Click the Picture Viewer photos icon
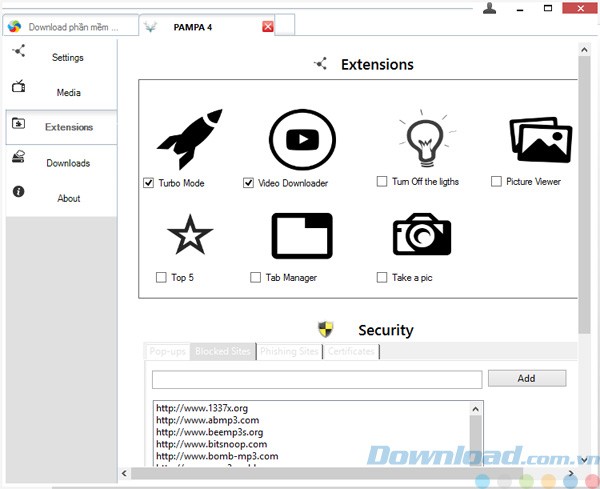This screenshot has height=489, width=600. (540, 140)
